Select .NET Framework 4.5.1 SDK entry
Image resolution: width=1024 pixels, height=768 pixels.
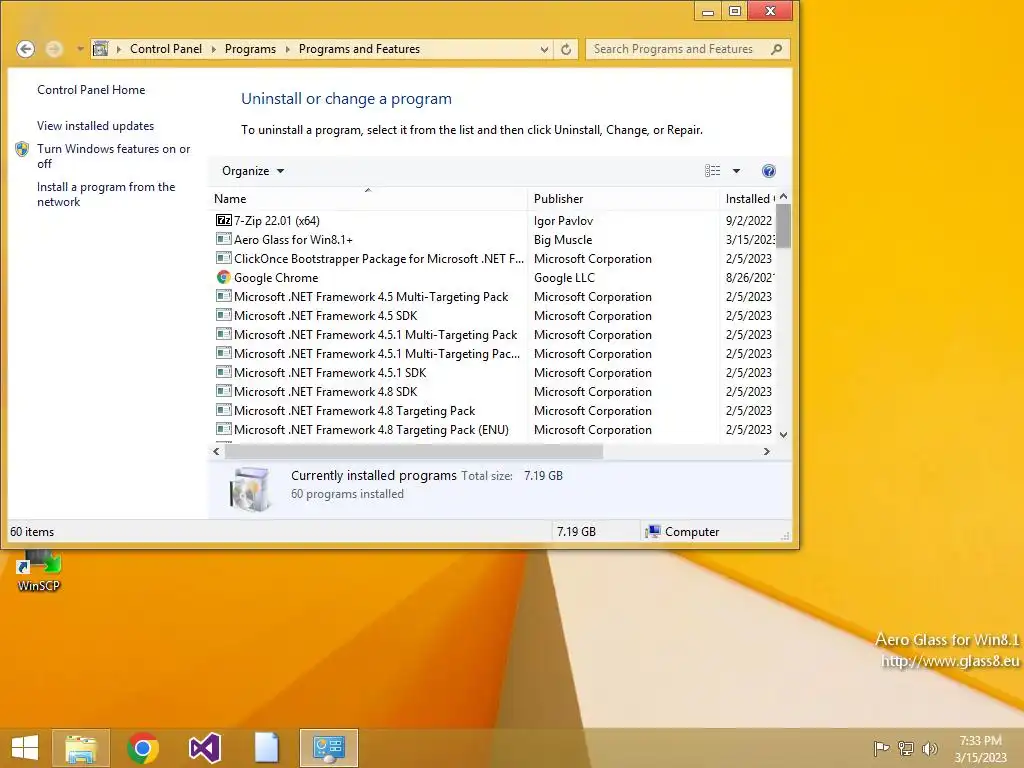(330, 373)
